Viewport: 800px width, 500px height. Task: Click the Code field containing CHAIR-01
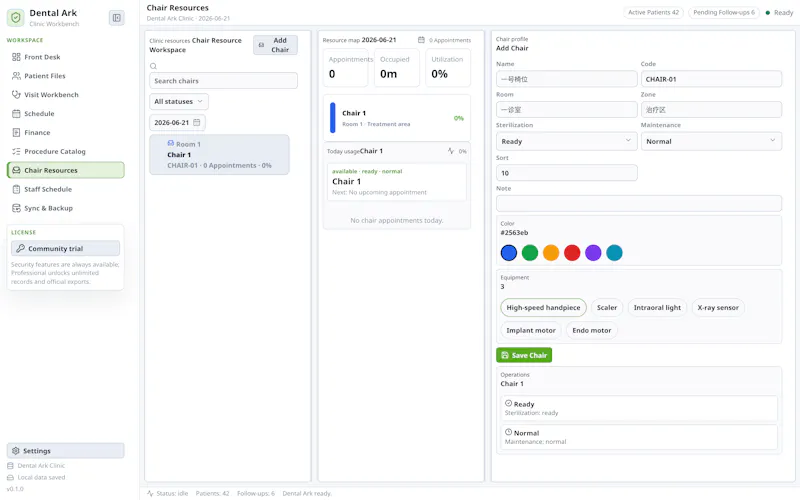(x=711, y=79)
